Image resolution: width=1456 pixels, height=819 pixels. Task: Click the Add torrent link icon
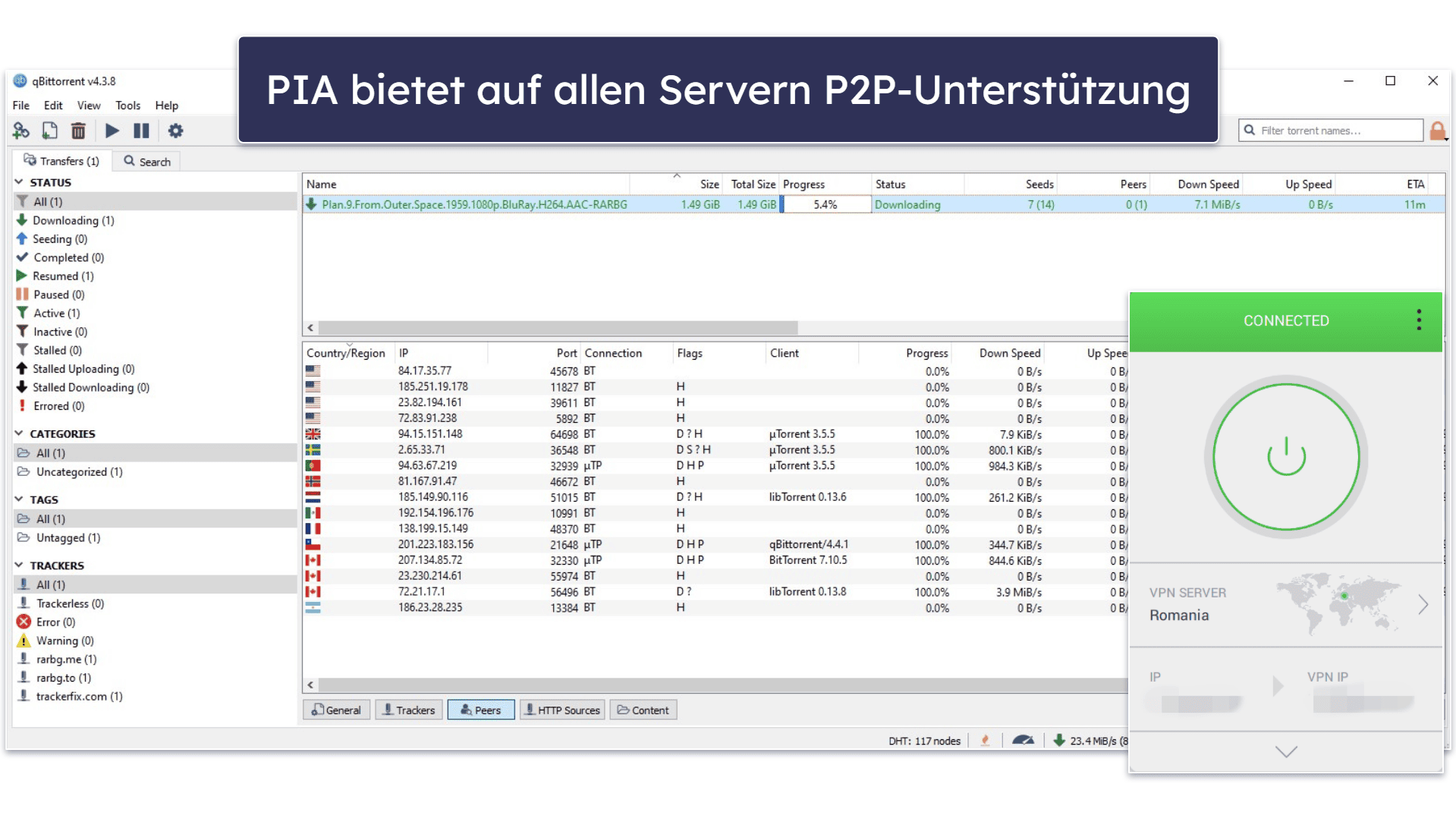[21, 131]
